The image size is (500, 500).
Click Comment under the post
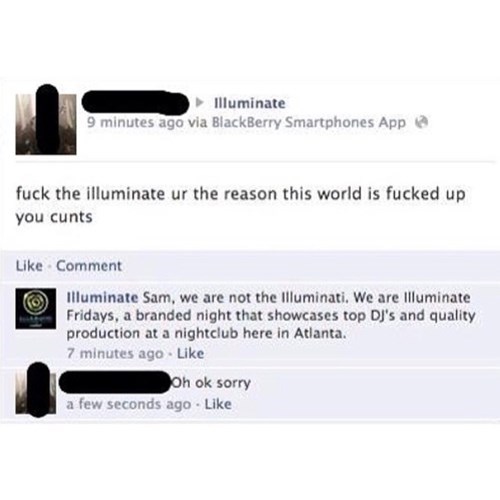coord(89,266)
